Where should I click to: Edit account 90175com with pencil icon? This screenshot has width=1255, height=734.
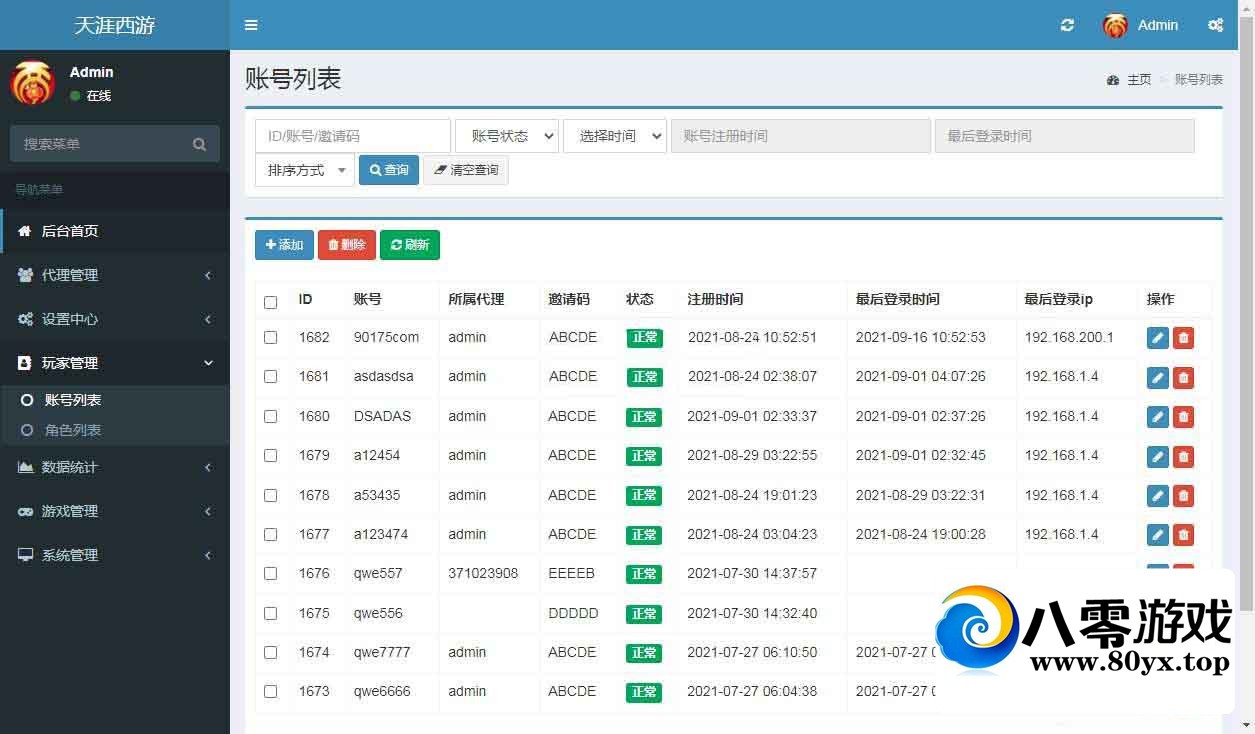1157,338
